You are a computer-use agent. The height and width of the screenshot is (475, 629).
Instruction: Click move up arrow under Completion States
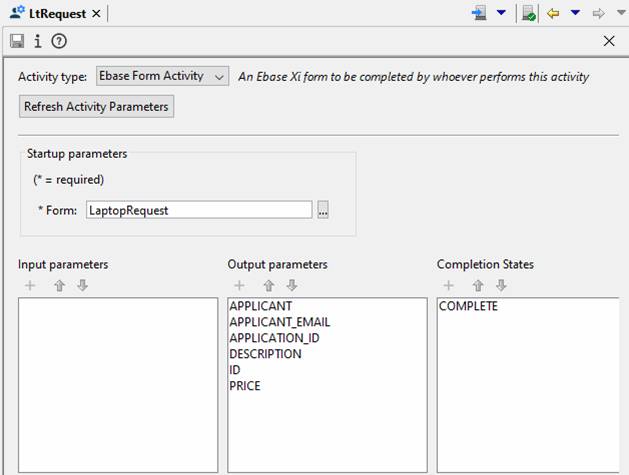479,286
